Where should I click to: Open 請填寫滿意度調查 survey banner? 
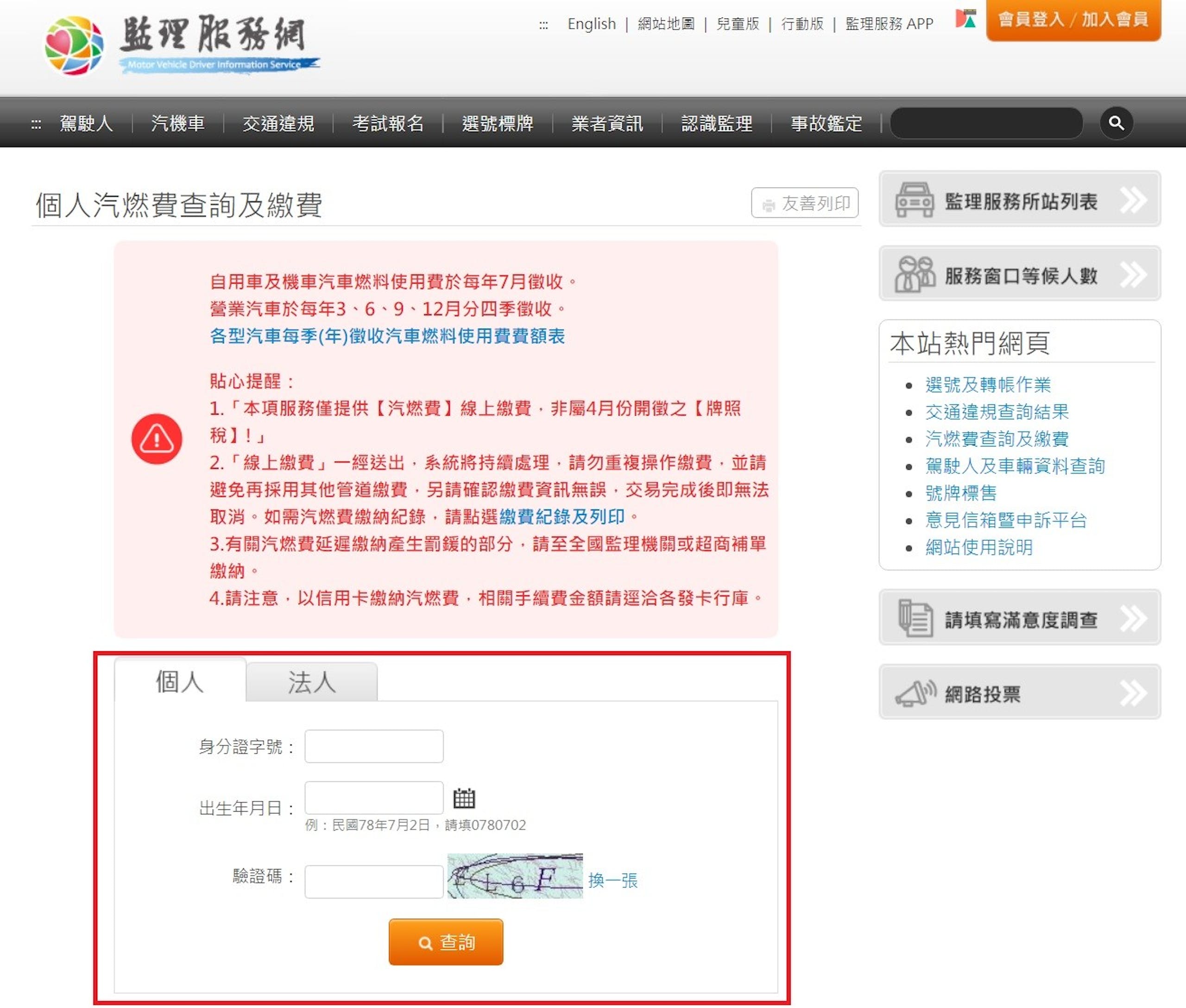pyautogui.click(x=1020, y=618)
